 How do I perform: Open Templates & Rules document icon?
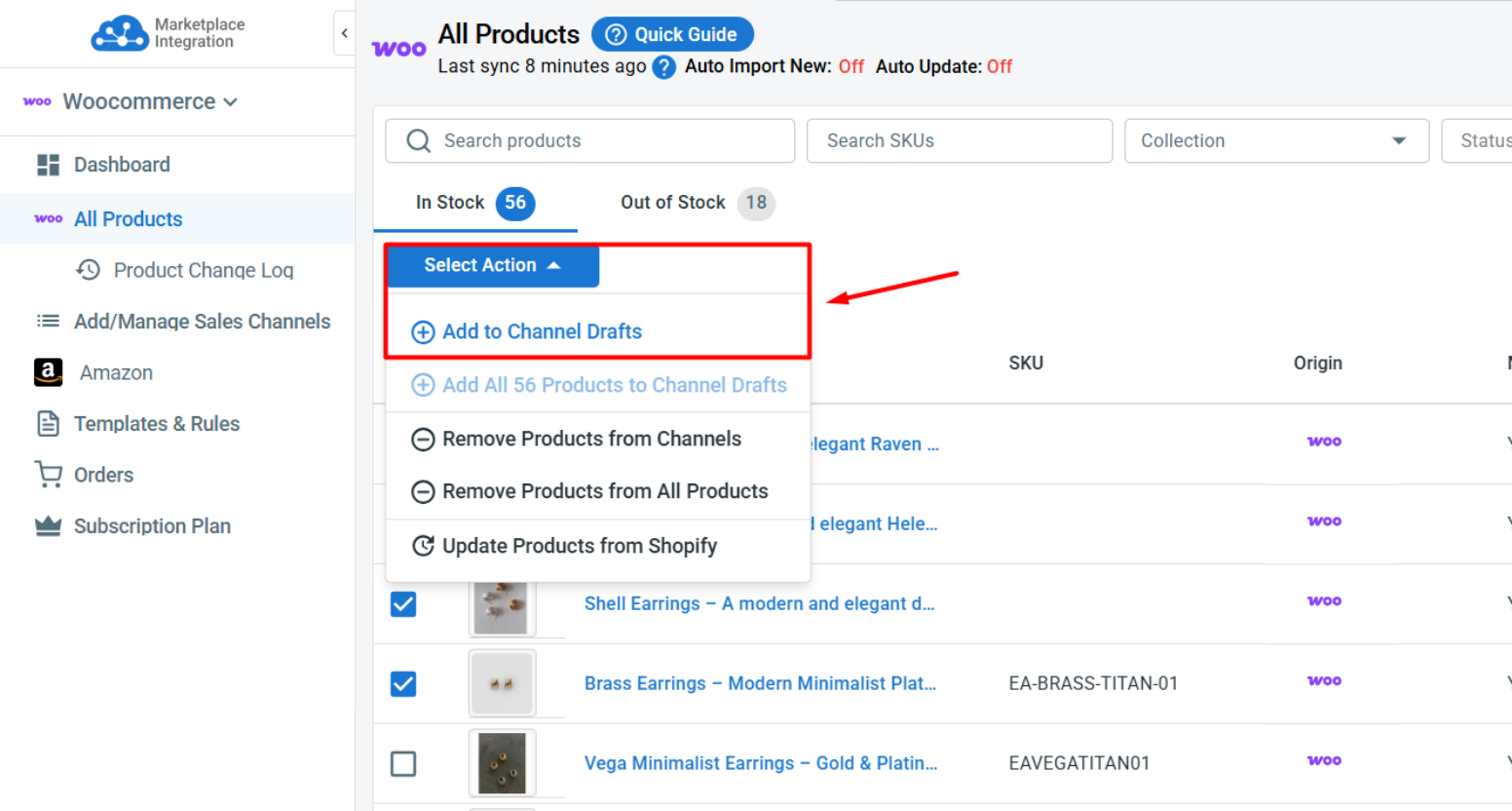pyautogui.click(x=48, y=424)
